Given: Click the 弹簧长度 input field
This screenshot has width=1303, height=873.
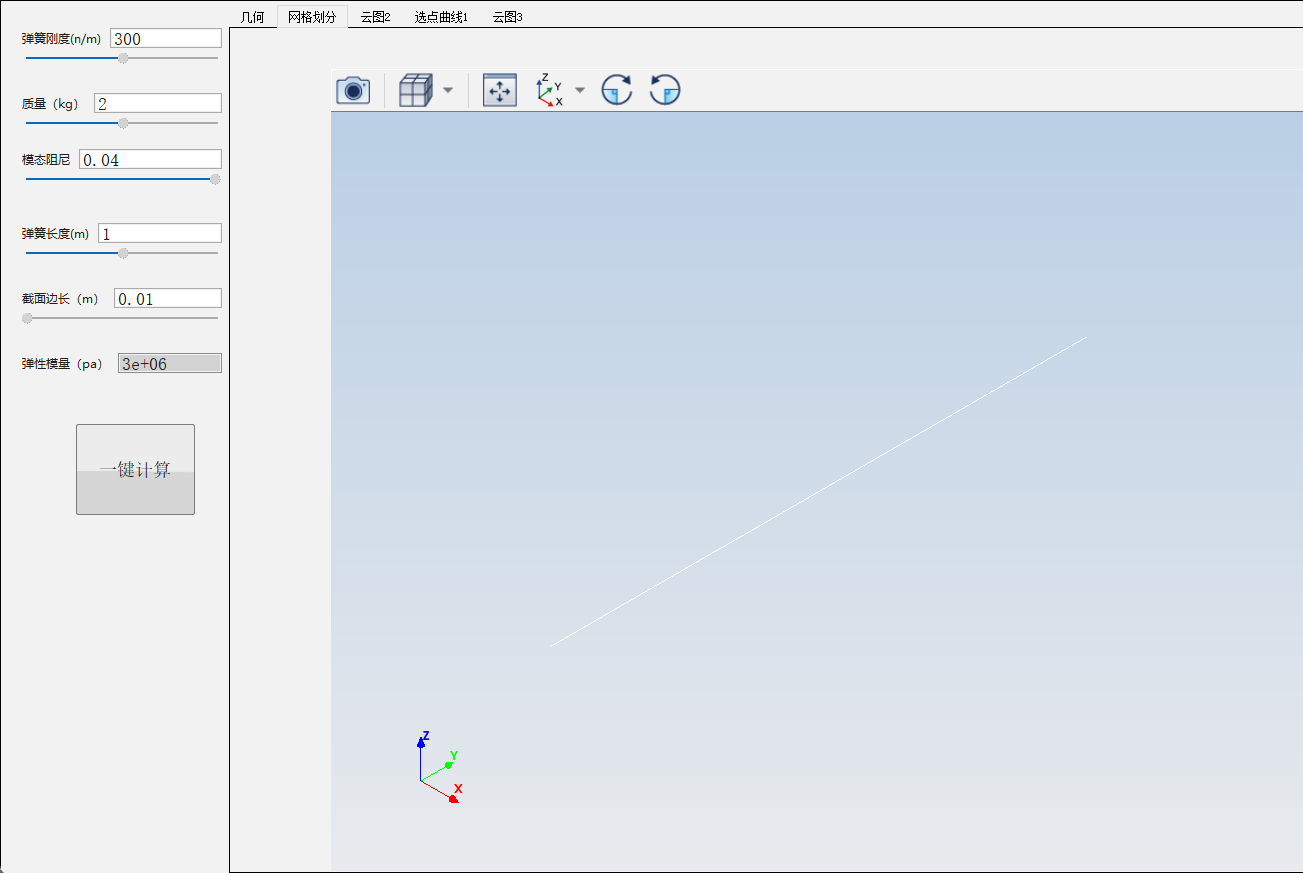Looking at the screenshot, I should coord(160,233).
